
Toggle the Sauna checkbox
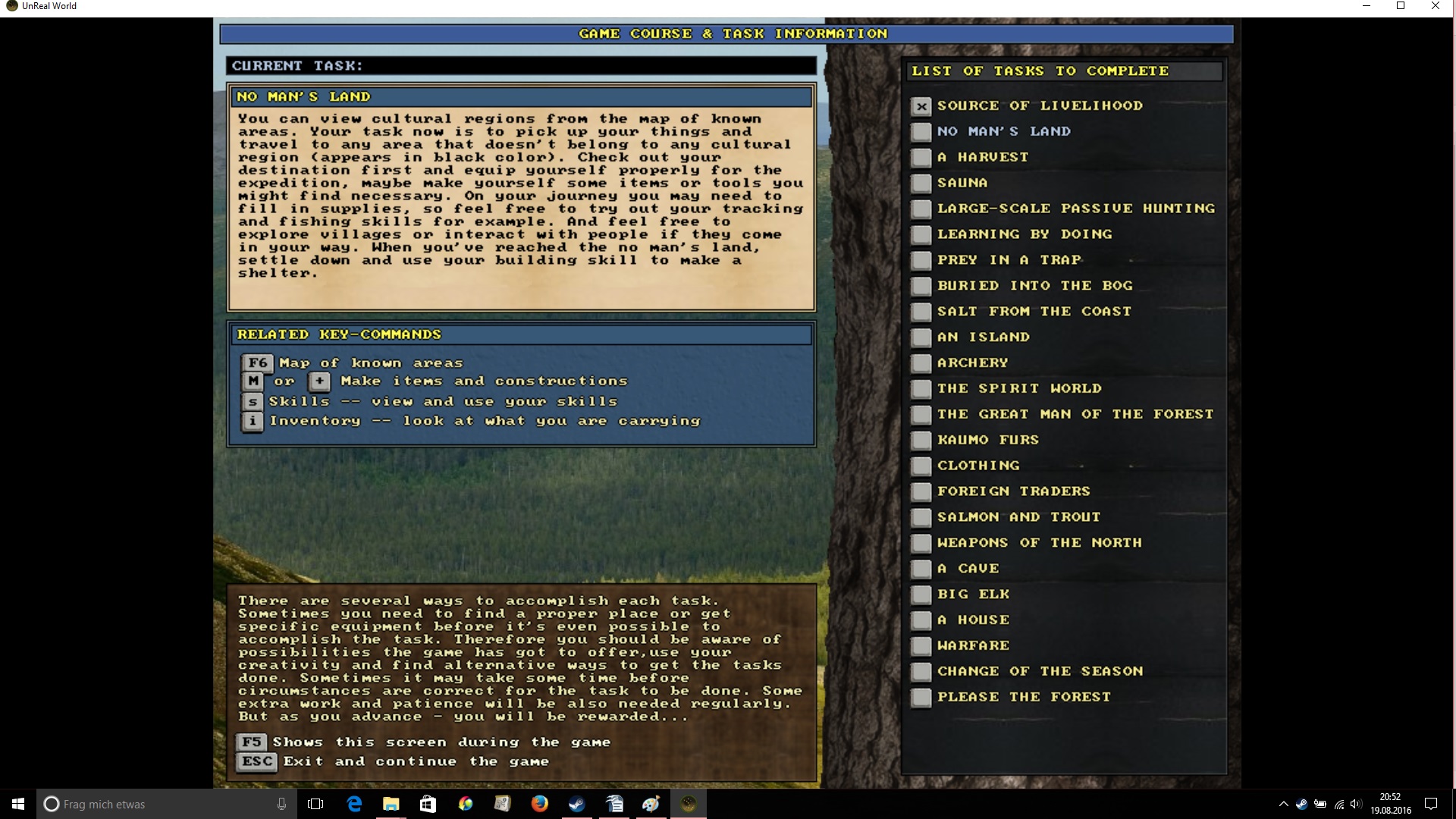(921, 184)
